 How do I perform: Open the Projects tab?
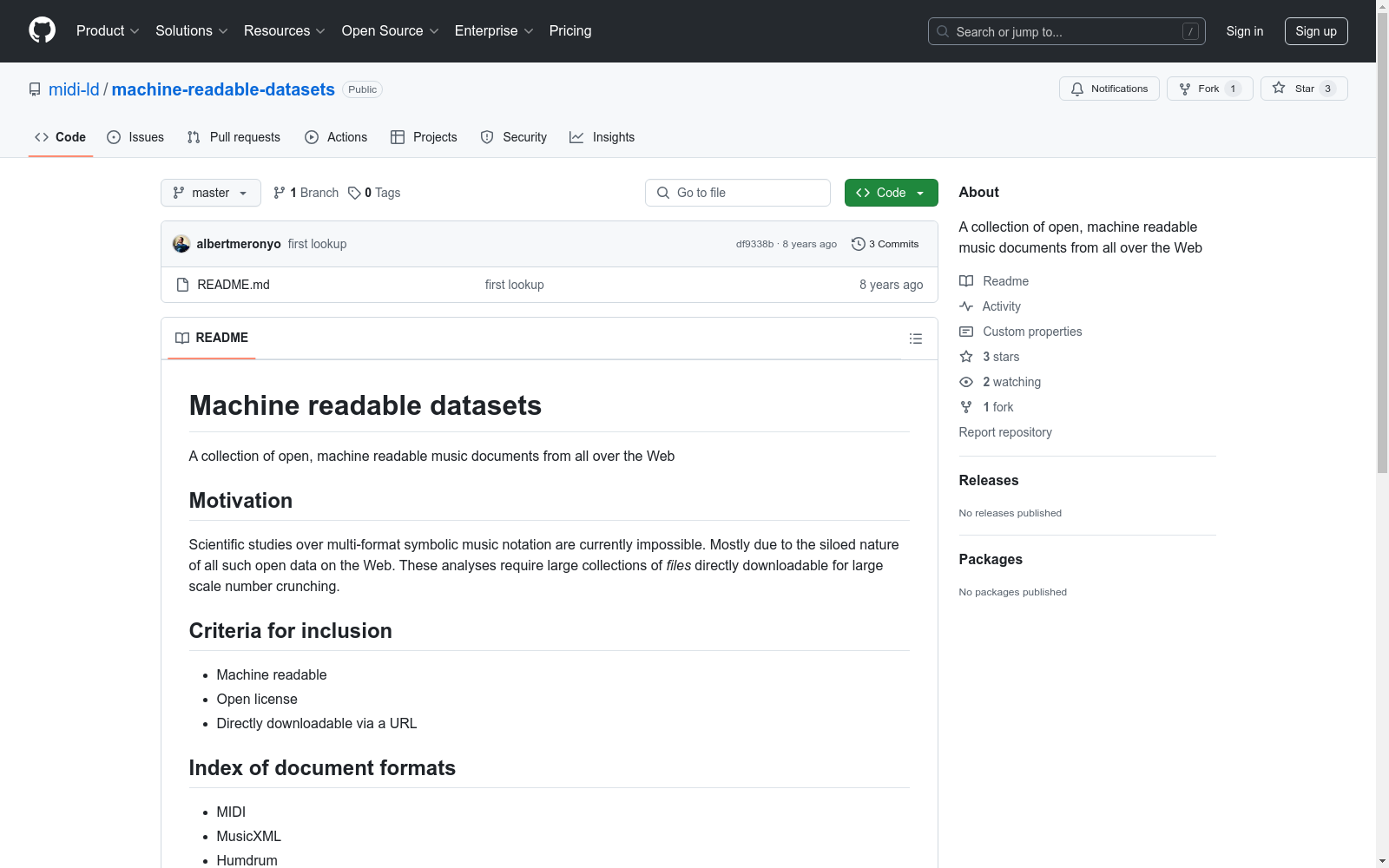click(424, 137)
